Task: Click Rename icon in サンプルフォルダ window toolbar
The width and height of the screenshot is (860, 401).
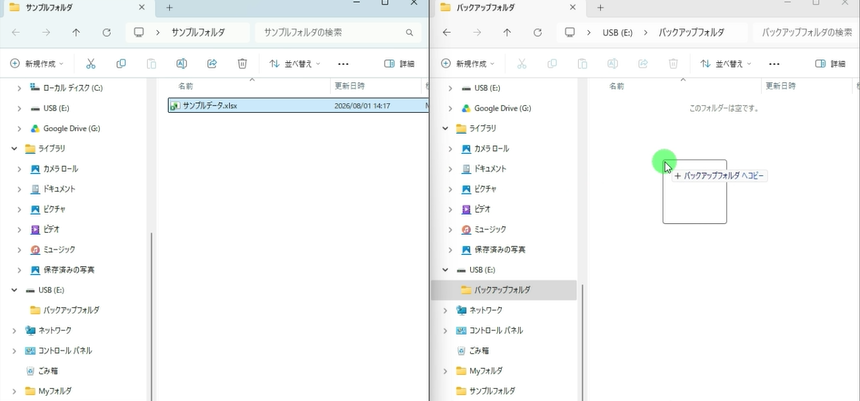Action: pos(182,64)
